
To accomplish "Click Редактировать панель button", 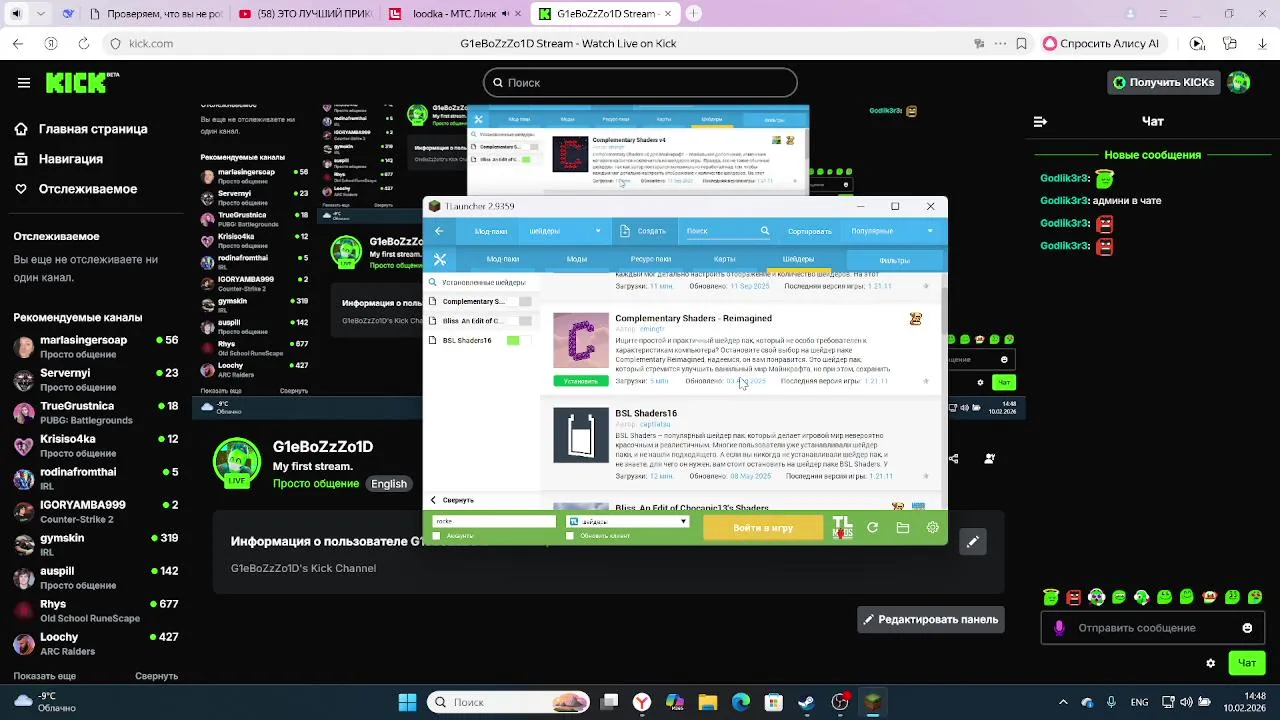I will (931, 619).
